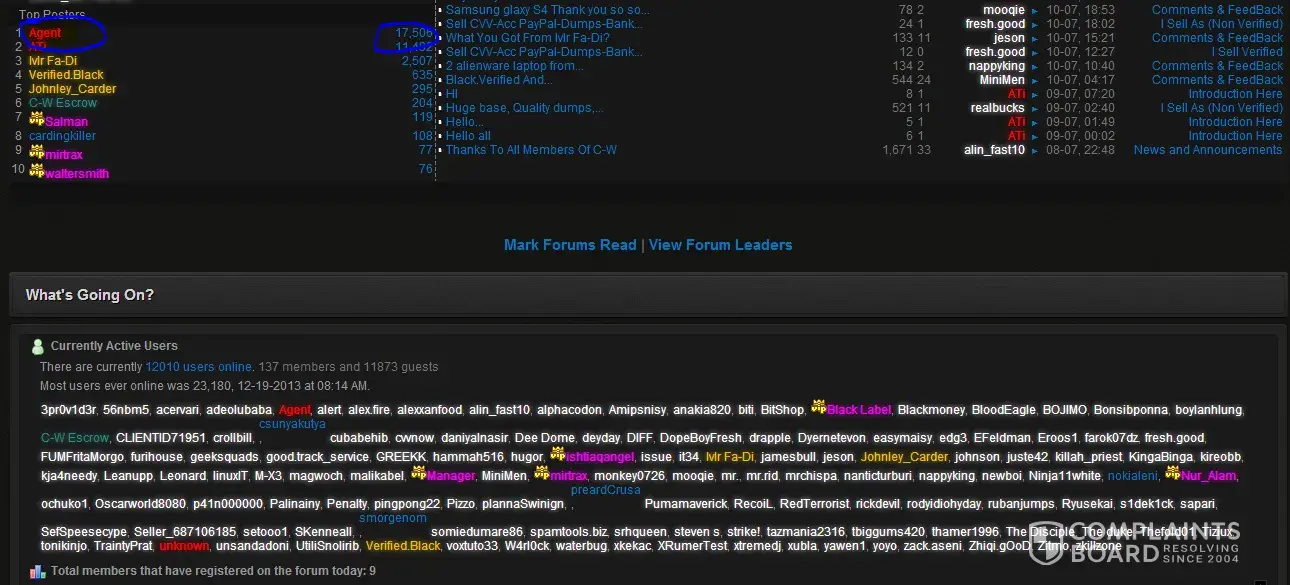
Task: Go to the News and Announcements forum
Action: coord(1207,150)
